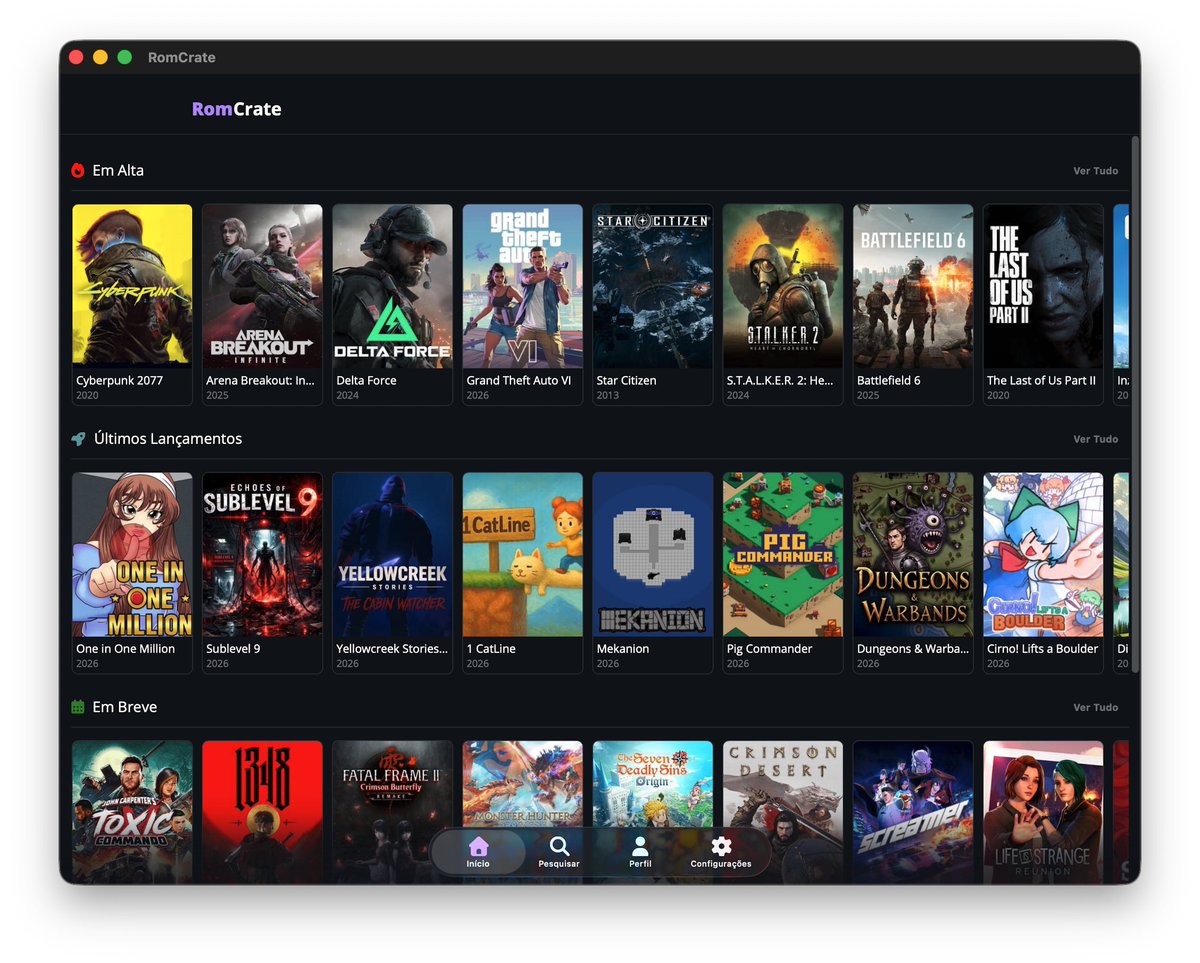Click the Cyberpunk 2077 title text
Image resolution: width=1200 pixels, height=963 pixels.
[119, 381]
